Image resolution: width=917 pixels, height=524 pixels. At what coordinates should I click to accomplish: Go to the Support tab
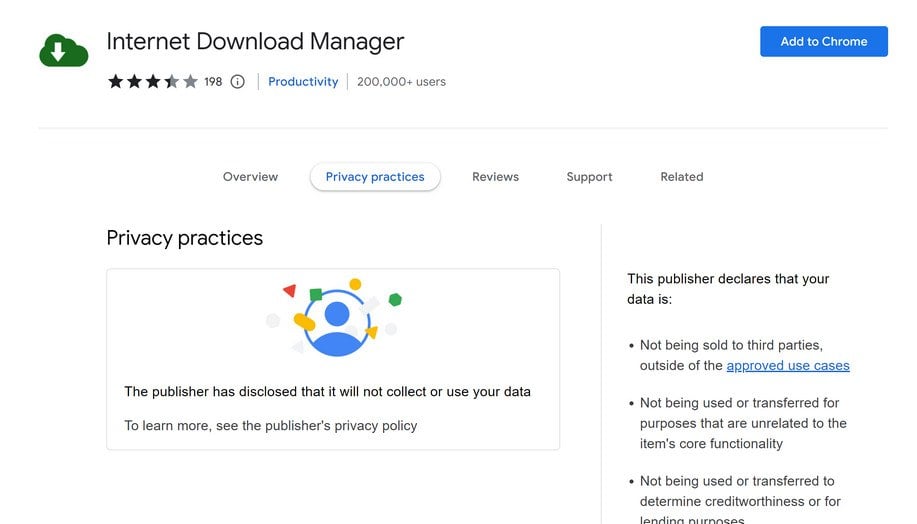click(x=589, y=177)
